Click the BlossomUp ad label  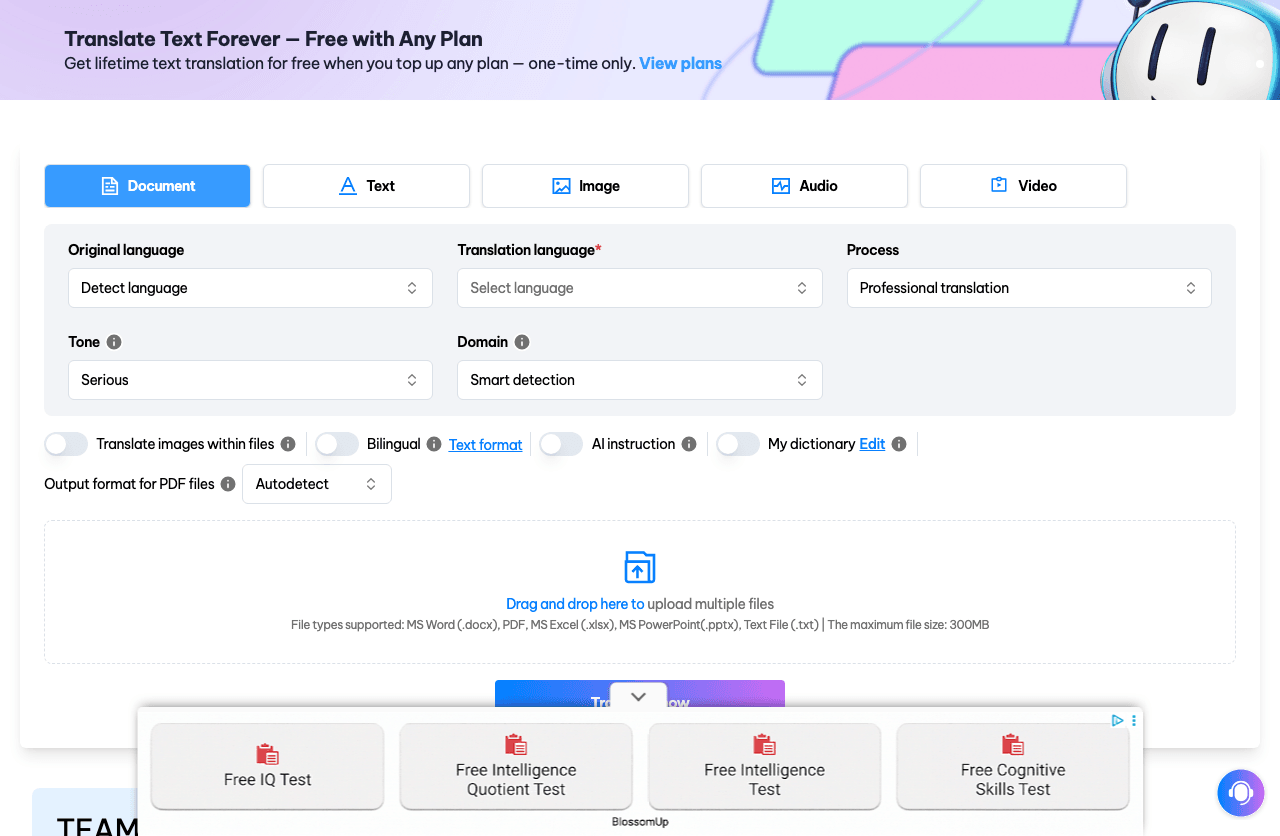click(640, 822)
